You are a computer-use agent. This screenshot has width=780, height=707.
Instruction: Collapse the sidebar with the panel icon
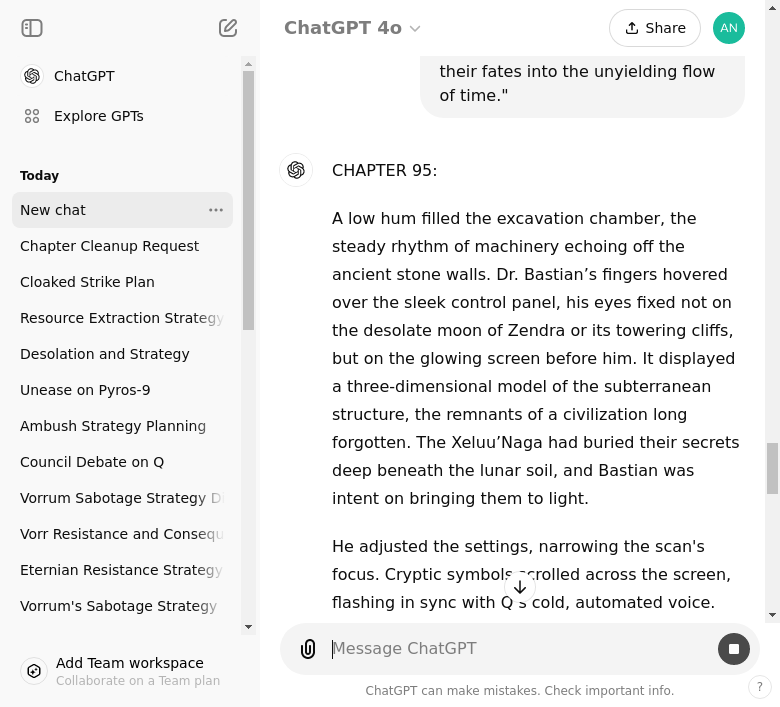pos(32,28)
